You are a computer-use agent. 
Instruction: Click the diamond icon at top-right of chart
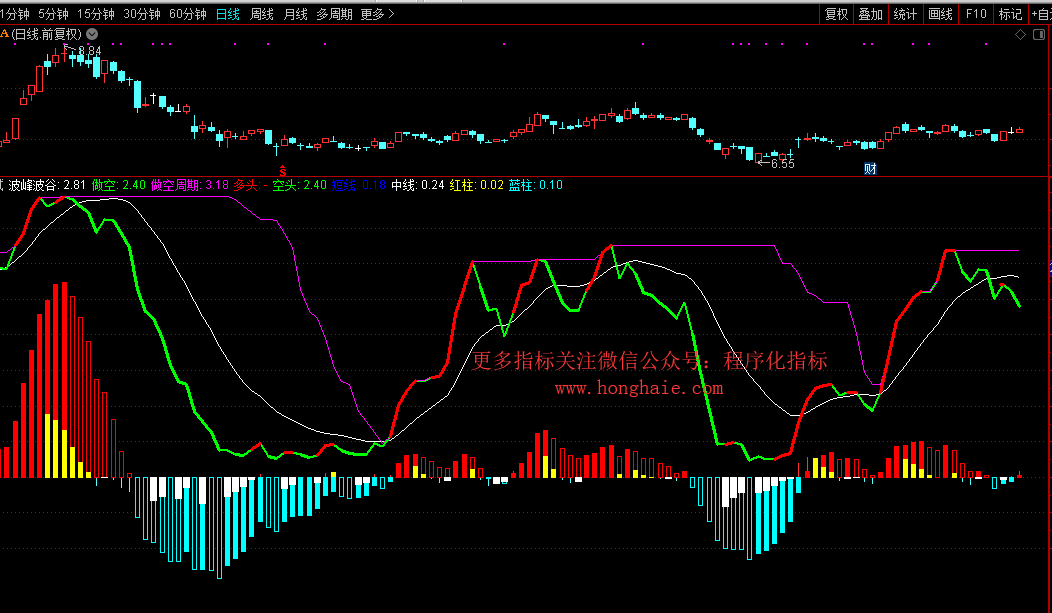1020,34
